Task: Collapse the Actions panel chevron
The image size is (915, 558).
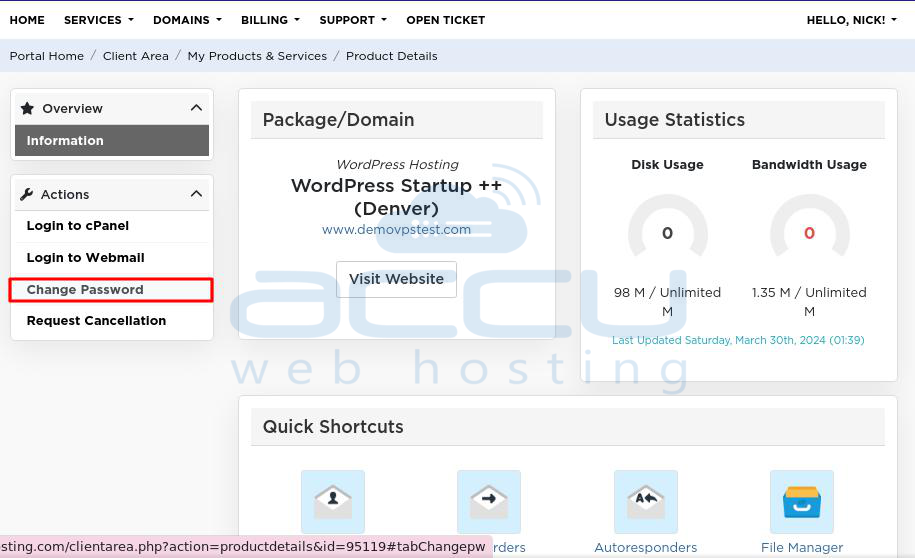Action: pos(196,194)
